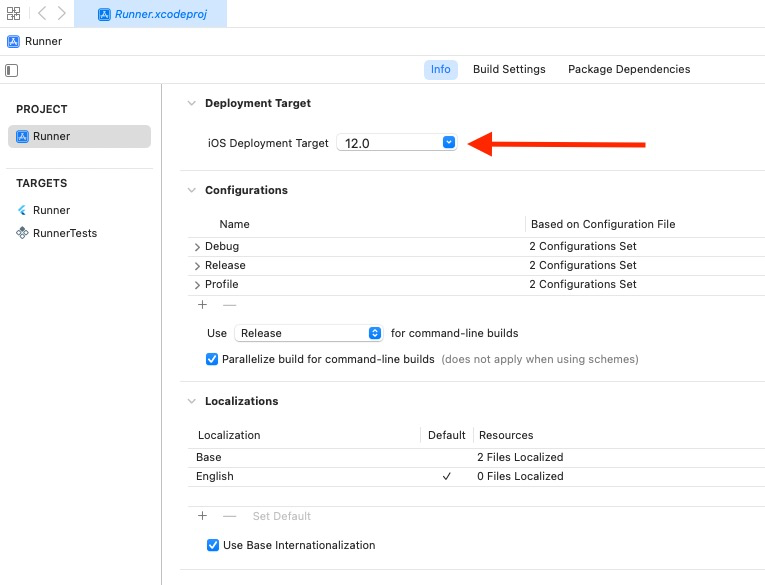Open the related items grid menu
Viewport: 765px width, 585px height.
point(14,13)
